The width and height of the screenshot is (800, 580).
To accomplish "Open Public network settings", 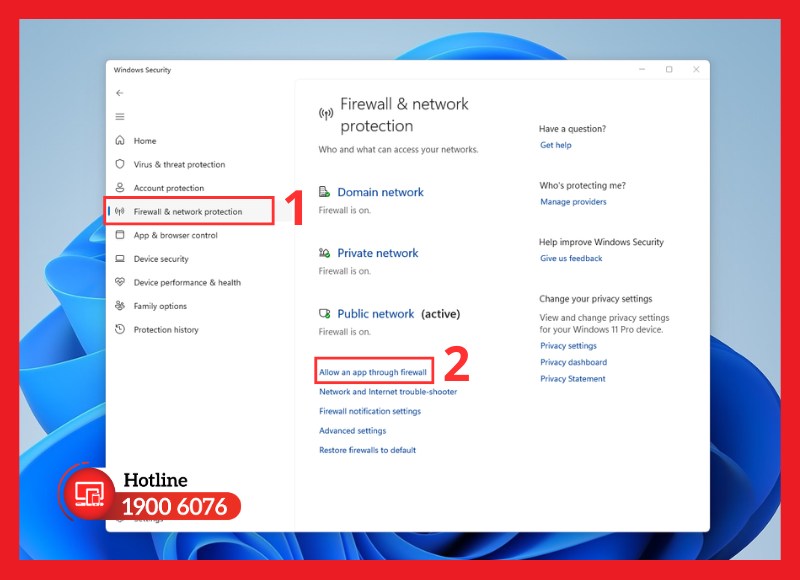I will (x=376, y=313).
